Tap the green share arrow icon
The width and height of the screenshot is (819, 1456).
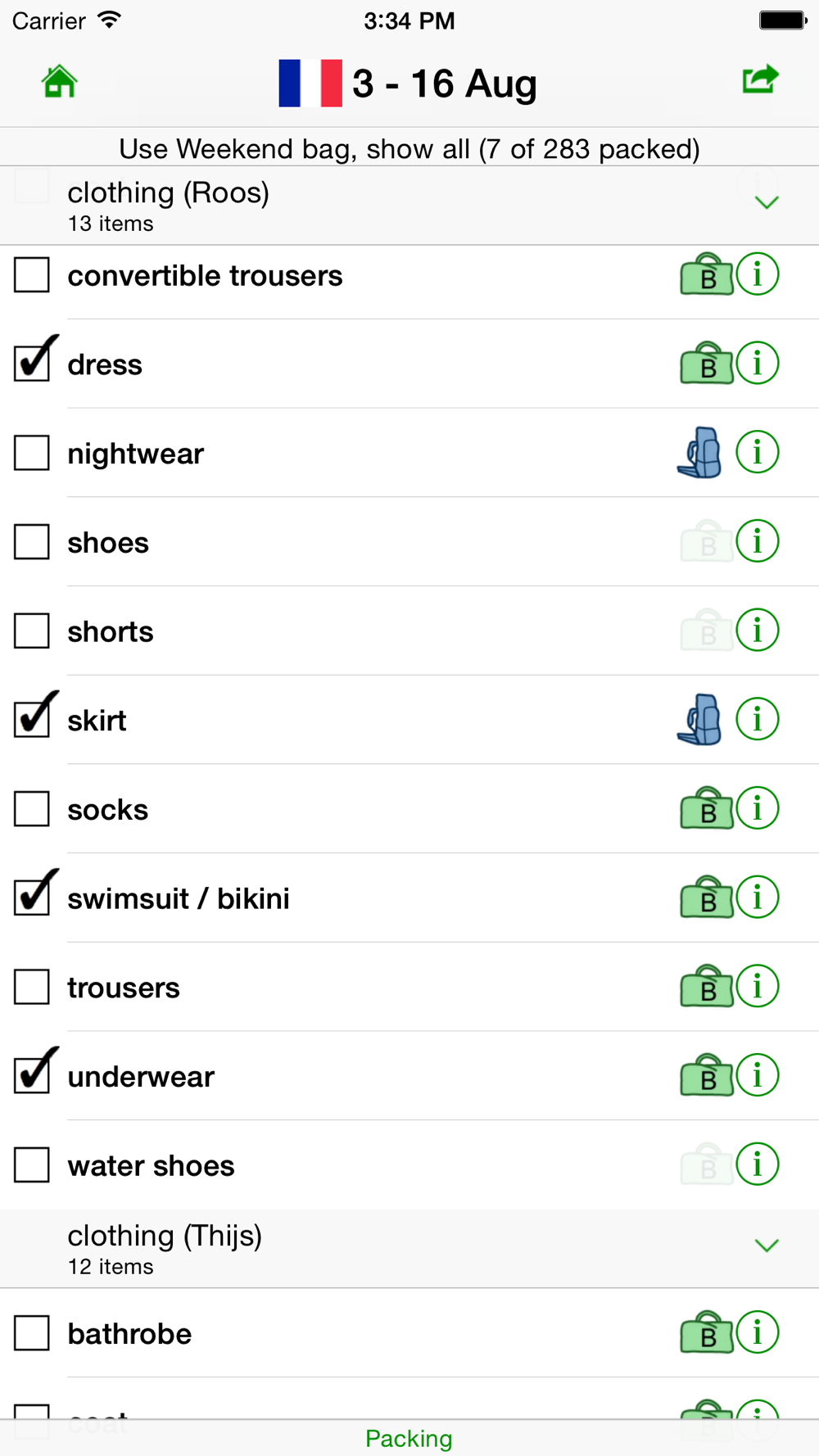(760, 79)
